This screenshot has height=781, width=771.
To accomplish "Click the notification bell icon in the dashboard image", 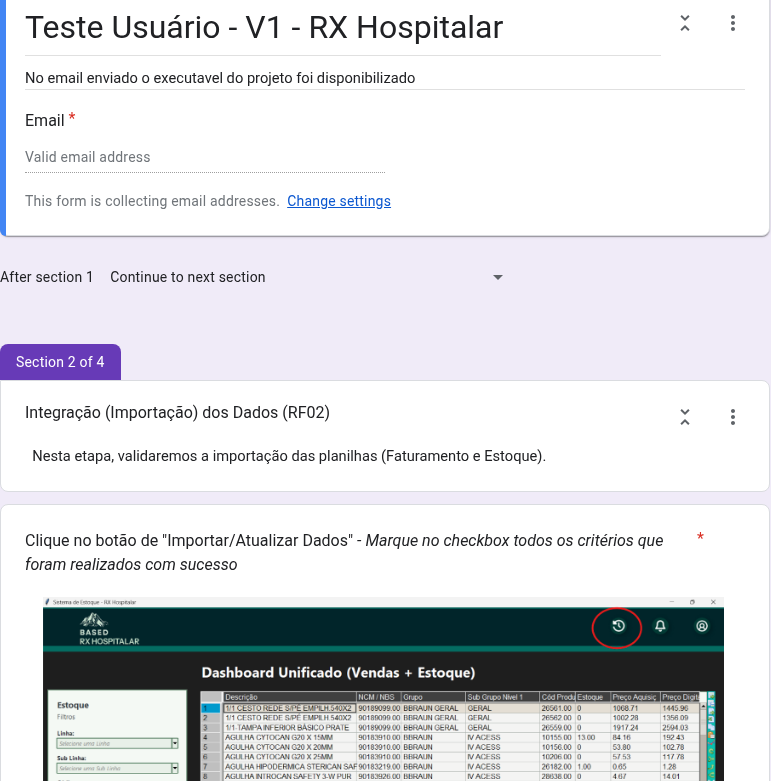I will tap(660, 627).
